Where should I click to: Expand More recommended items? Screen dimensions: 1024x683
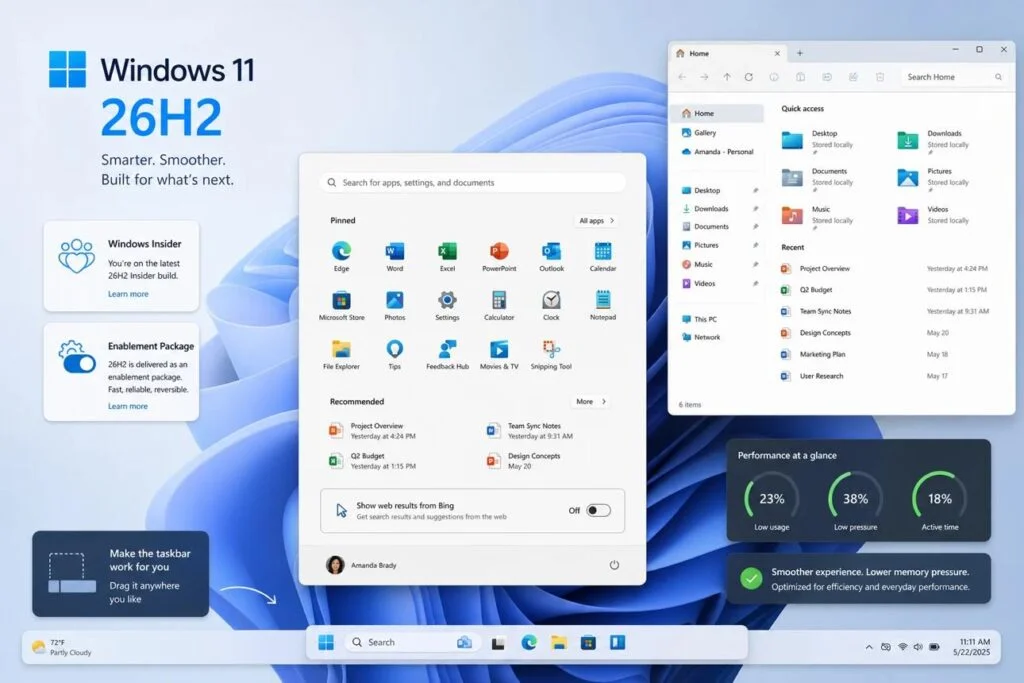coord(591,402)
